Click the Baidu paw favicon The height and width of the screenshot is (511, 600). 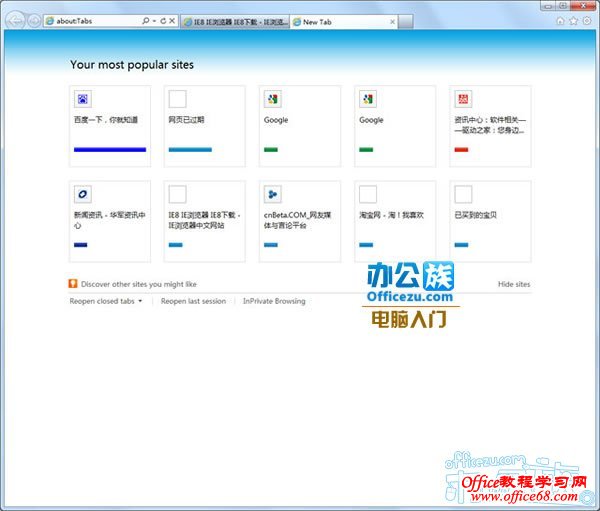point(83,99)
